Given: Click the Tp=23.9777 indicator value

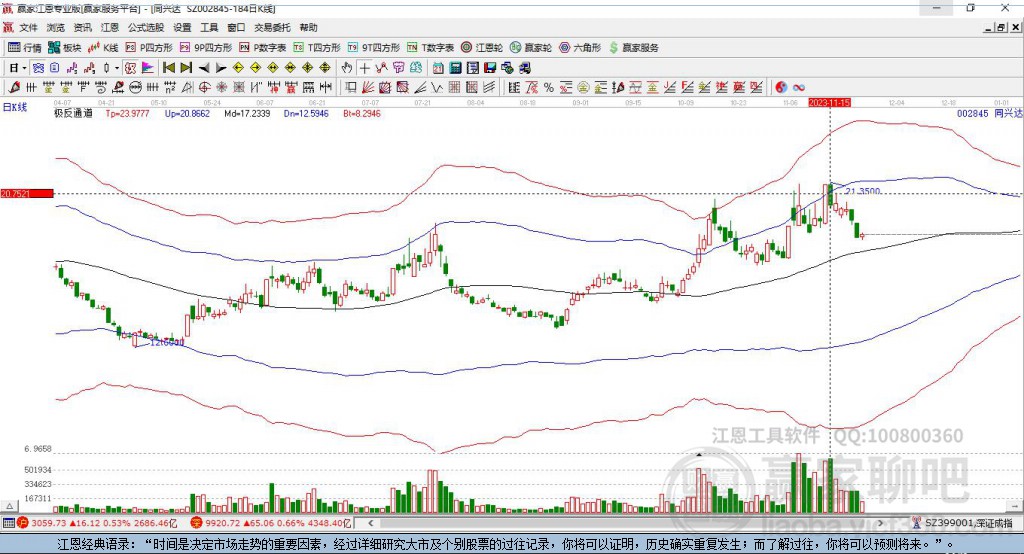Looking at the screenshot, I should point(127,113).
